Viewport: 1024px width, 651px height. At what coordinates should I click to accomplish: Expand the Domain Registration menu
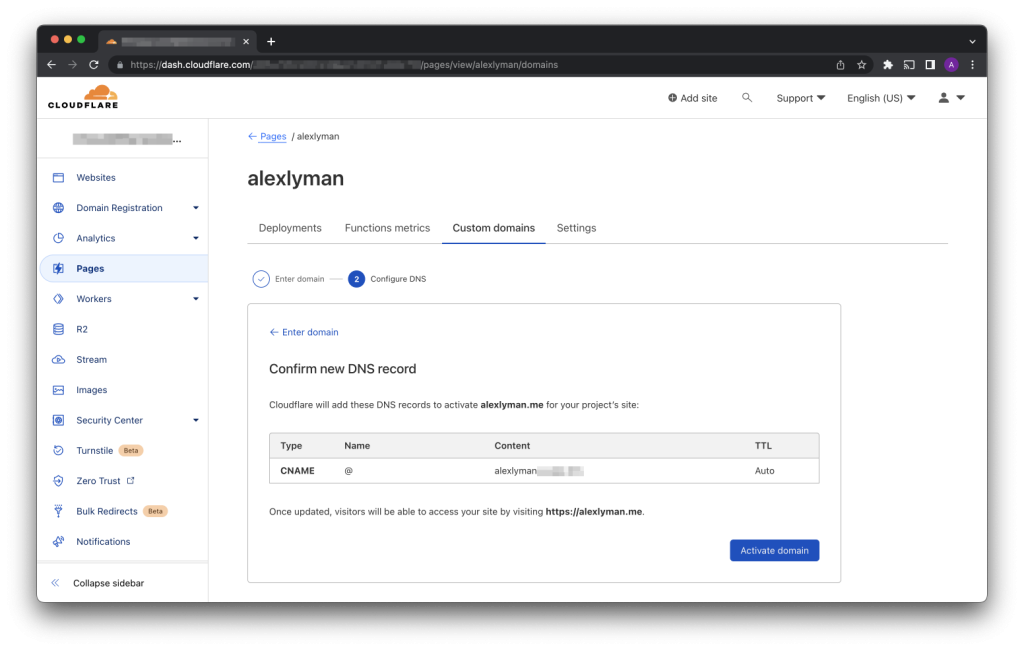click(x=196, y=208)
